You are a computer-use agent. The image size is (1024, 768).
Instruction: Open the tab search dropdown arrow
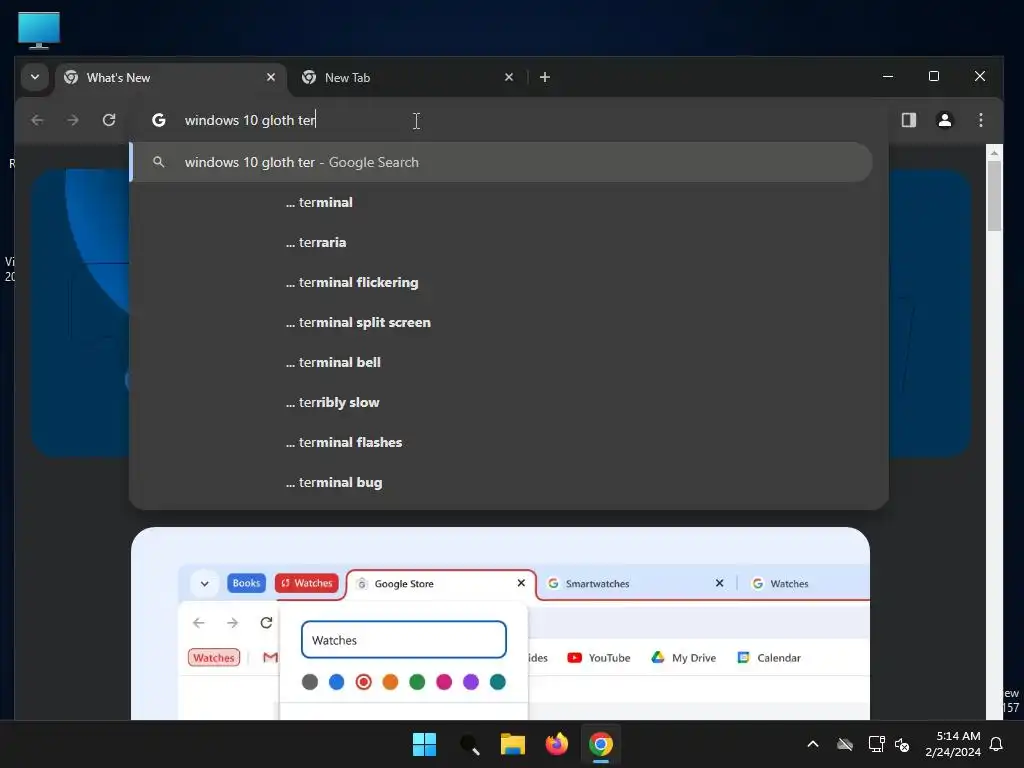(35, 77)
